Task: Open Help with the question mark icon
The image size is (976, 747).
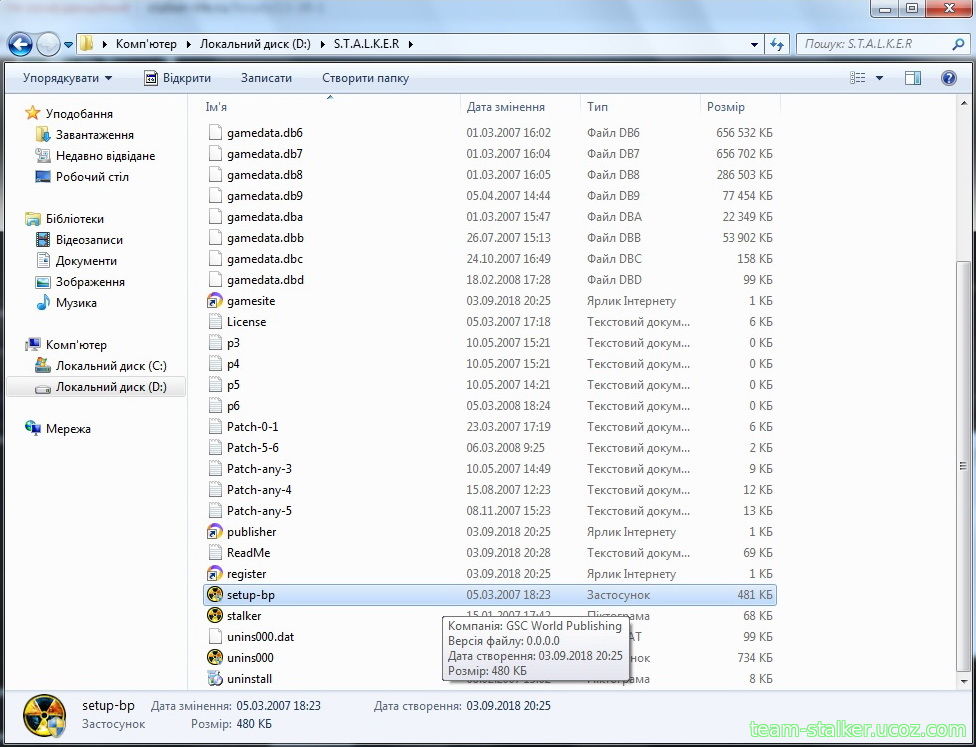Action: pyautogui.click(x=949, y=78)
